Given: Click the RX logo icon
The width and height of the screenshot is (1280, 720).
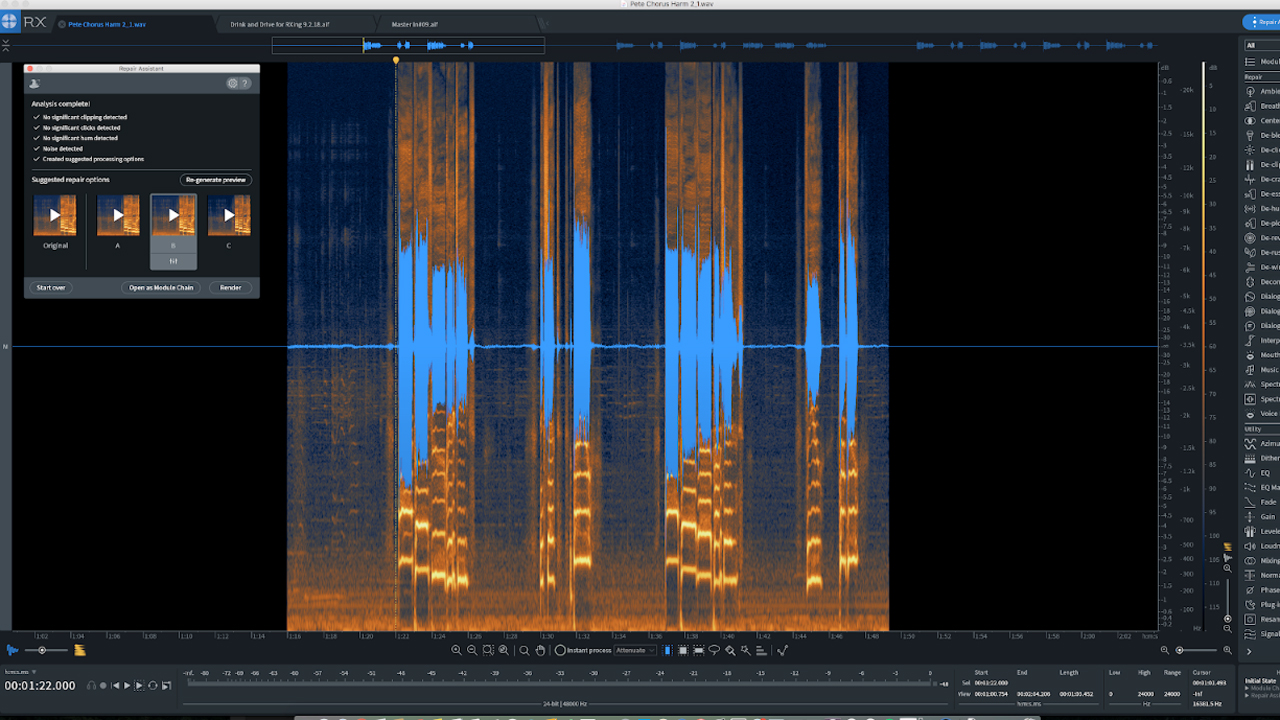Looking at the screenshot, I should [x=9, y=22].
